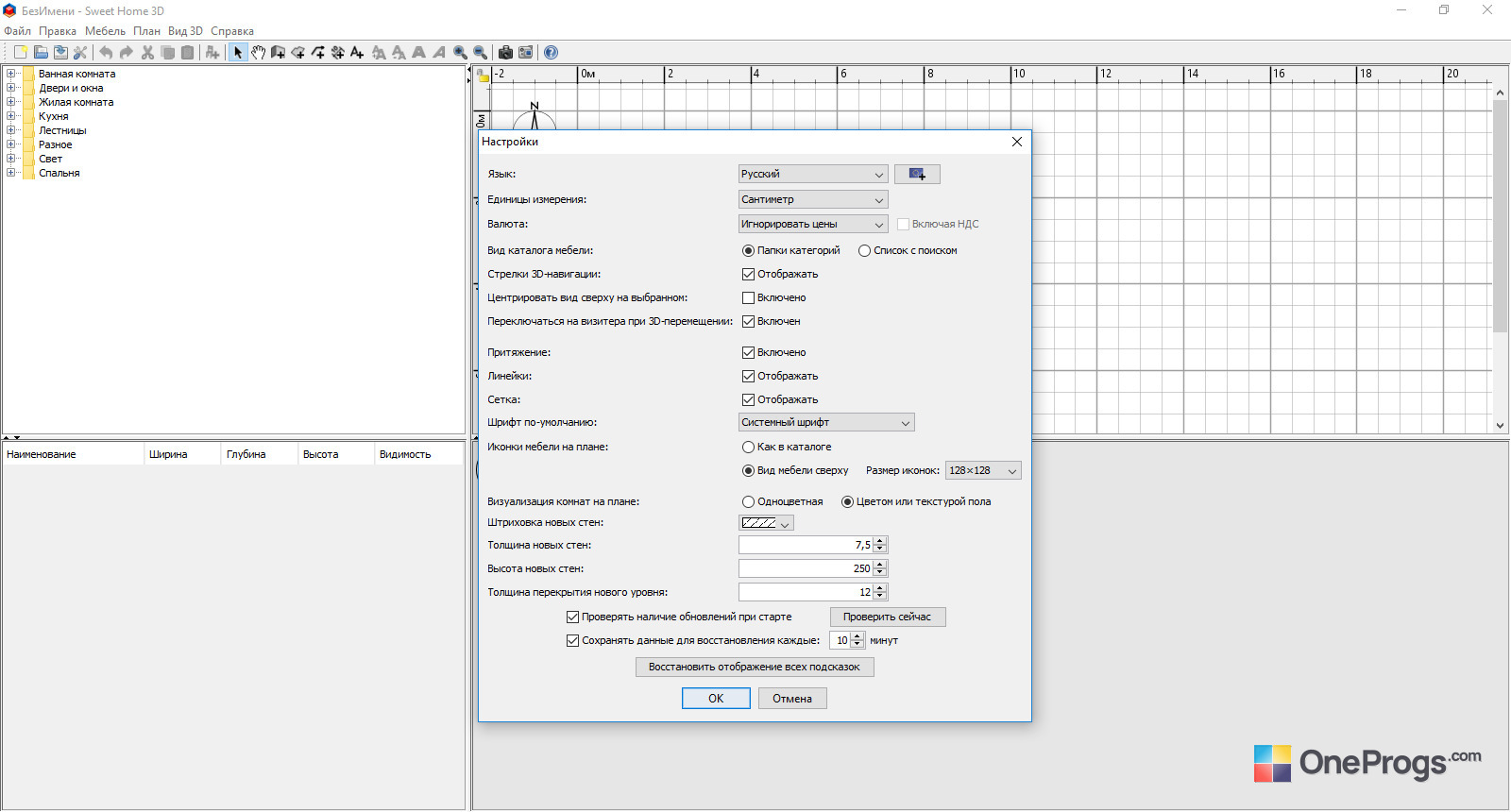Screen dimensions: 1511x812
Task: Choose the Select arrow tool
Action: (238, 53)
